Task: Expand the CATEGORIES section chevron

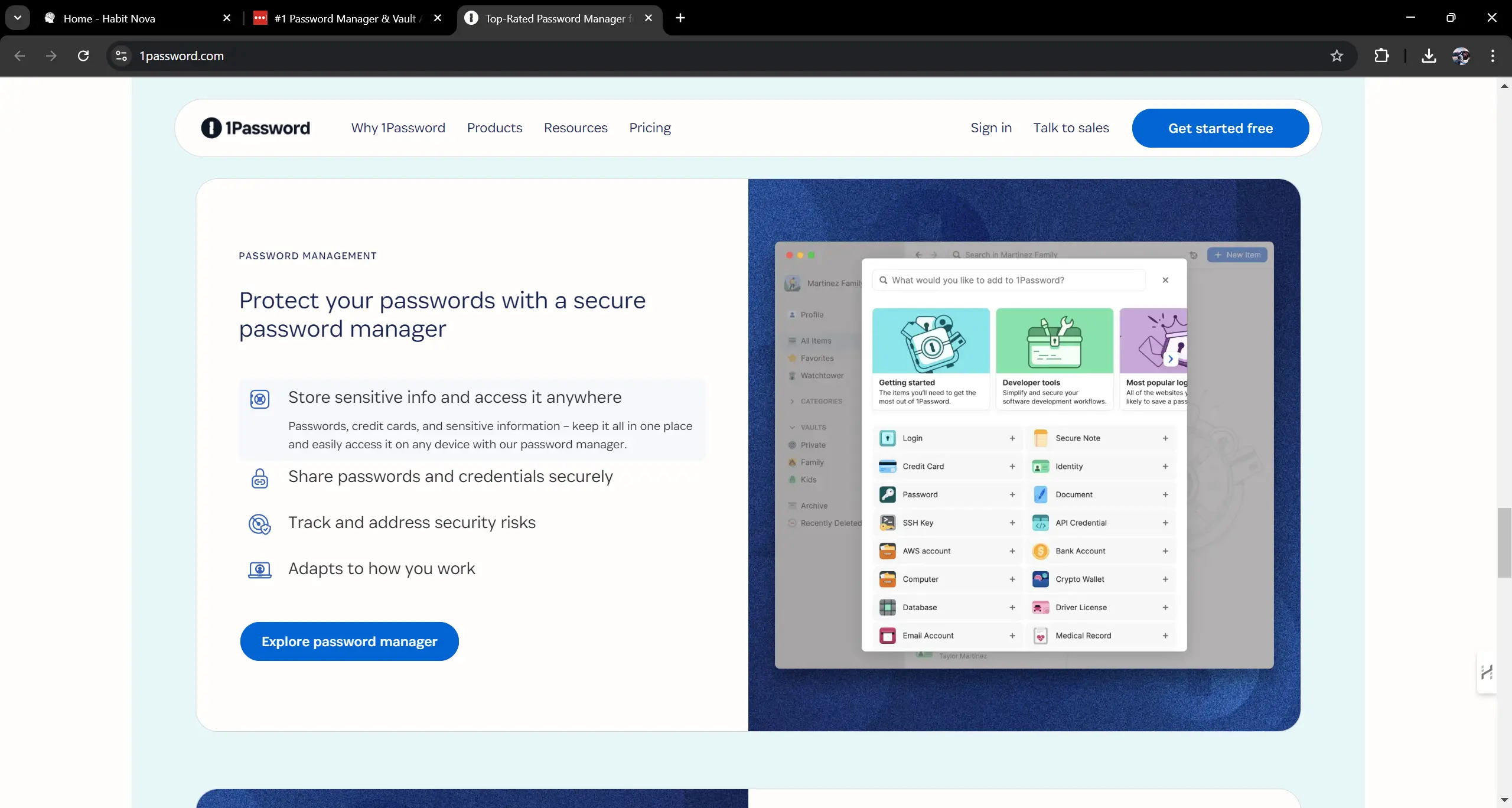Action: click(x=792, y=402)
